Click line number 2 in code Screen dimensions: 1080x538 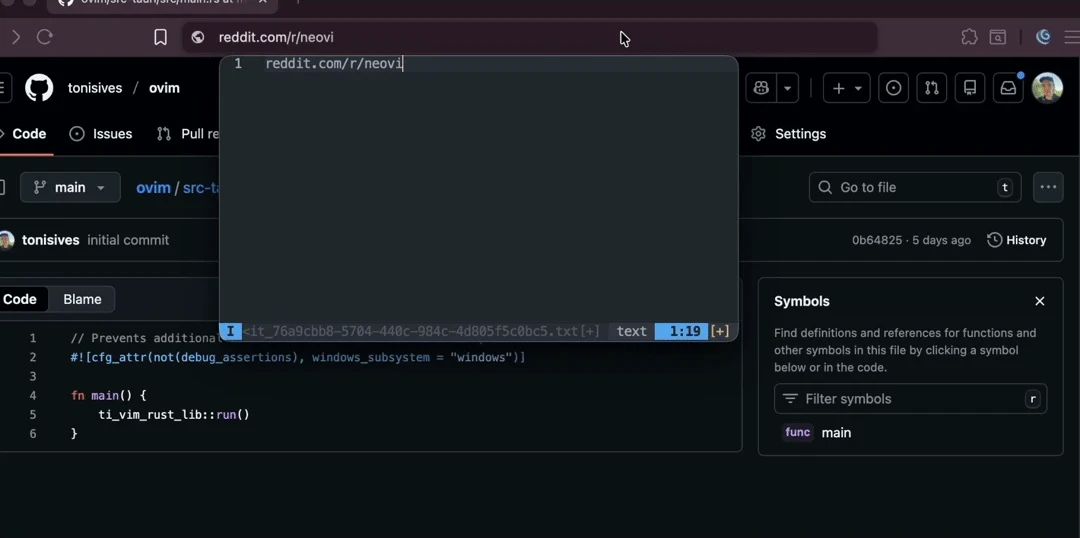tap(32, 358)
